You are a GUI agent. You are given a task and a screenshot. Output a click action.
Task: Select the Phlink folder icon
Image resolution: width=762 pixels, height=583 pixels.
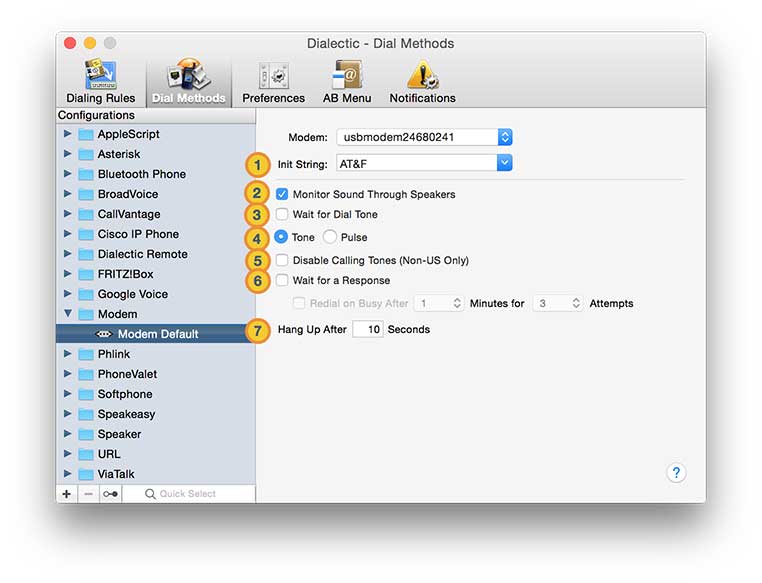[86, 354]
